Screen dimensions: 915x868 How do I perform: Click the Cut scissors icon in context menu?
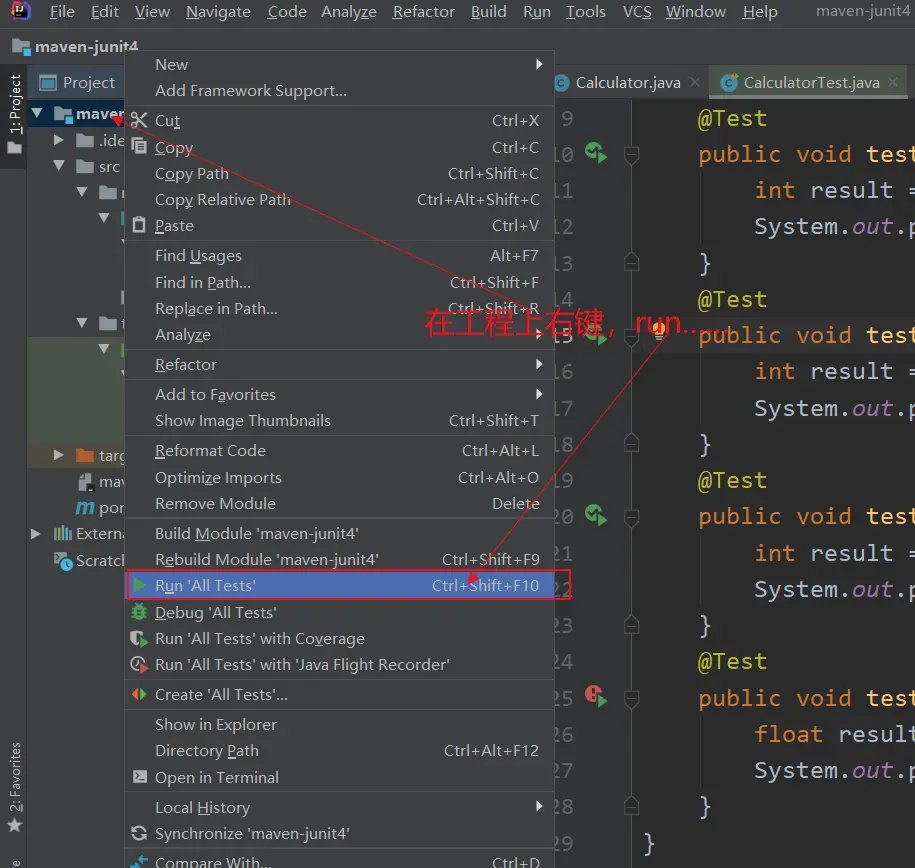click(139, 121)
